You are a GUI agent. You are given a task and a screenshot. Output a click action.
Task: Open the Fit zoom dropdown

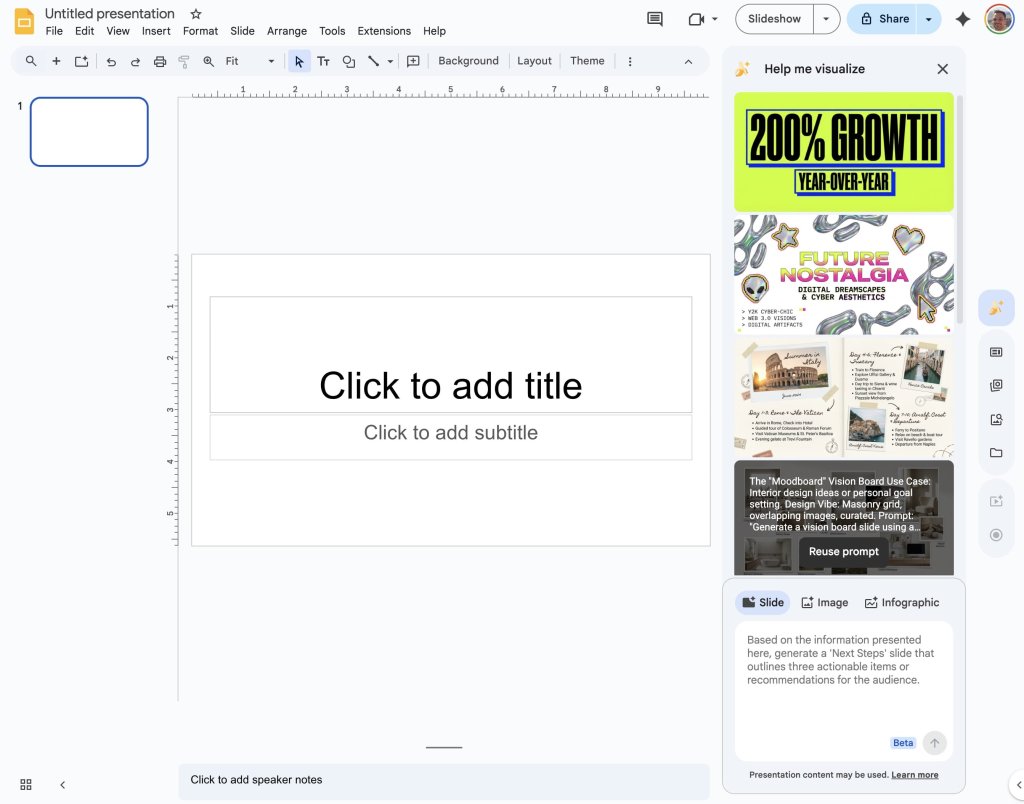click(250, 61)
